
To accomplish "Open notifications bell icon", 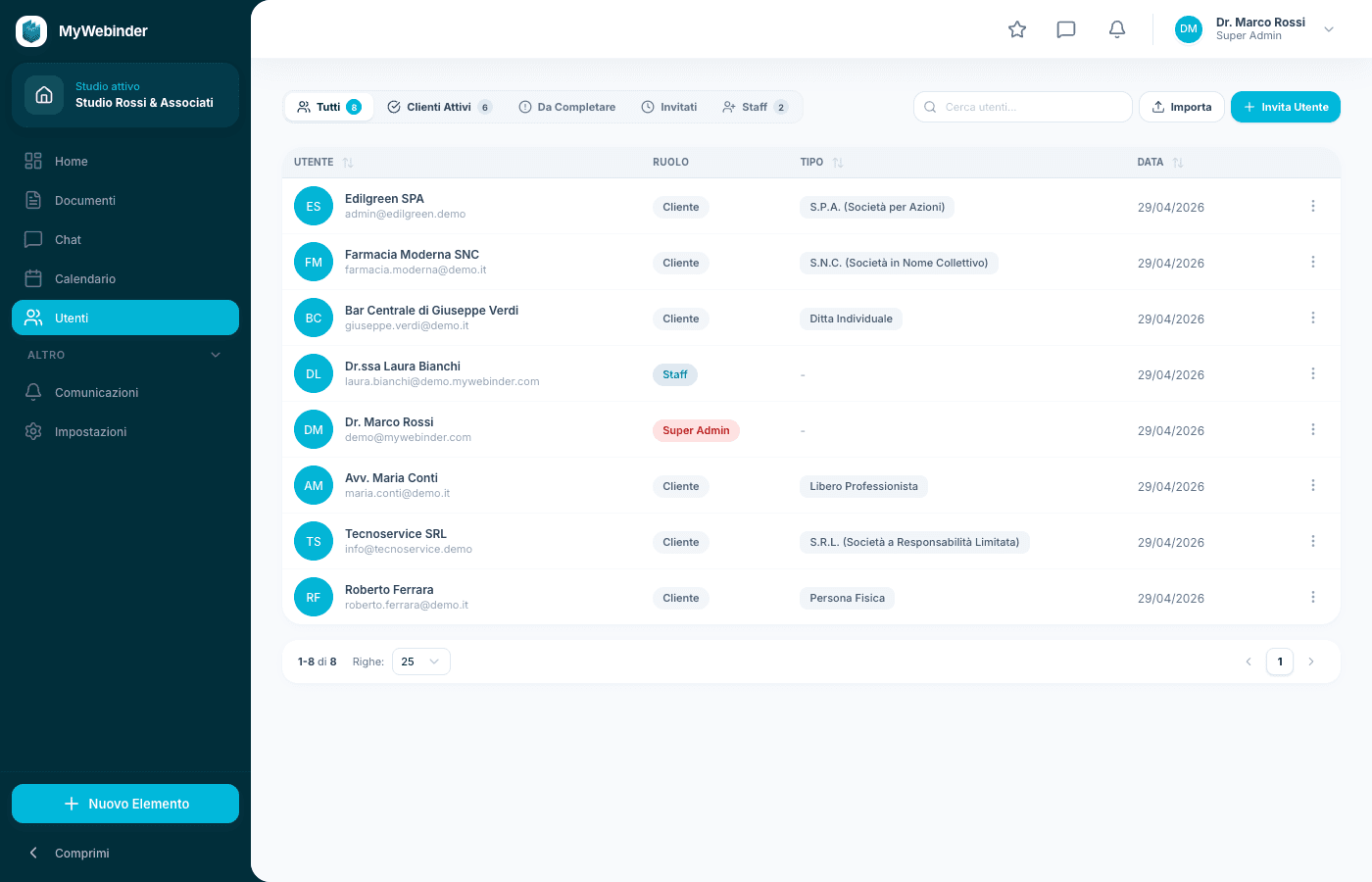I will 1117,29.
